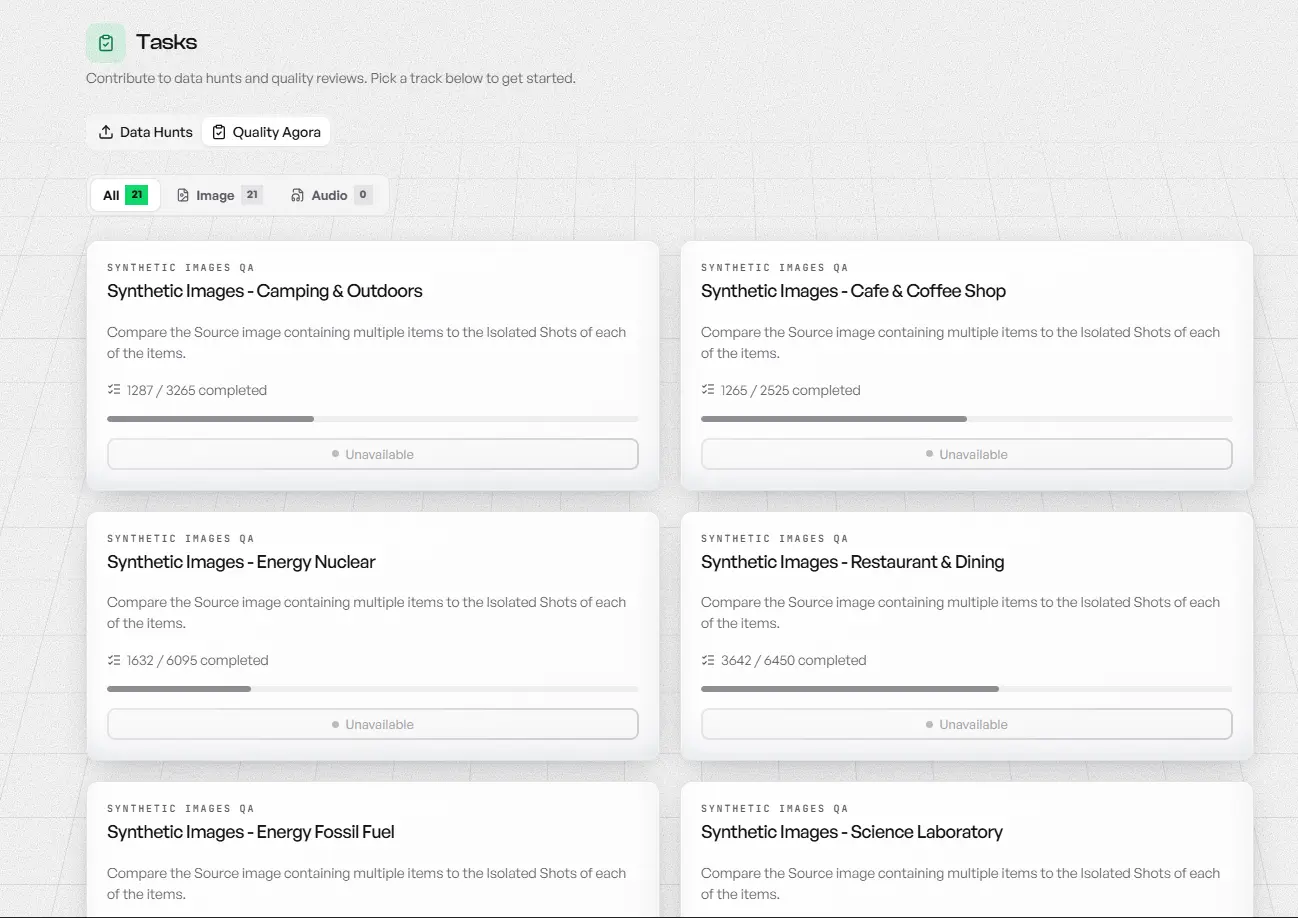
Task: Click checklist icon beside 1287 / 3265 completed
Action: (x=114, y=390)
